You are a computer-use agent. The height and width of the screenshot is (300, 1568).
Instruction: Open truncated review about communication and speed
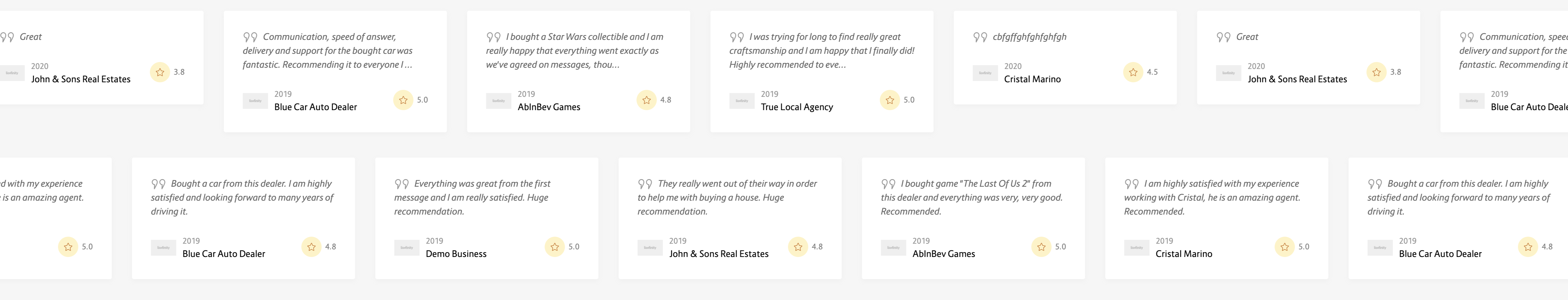pos(327,51)
